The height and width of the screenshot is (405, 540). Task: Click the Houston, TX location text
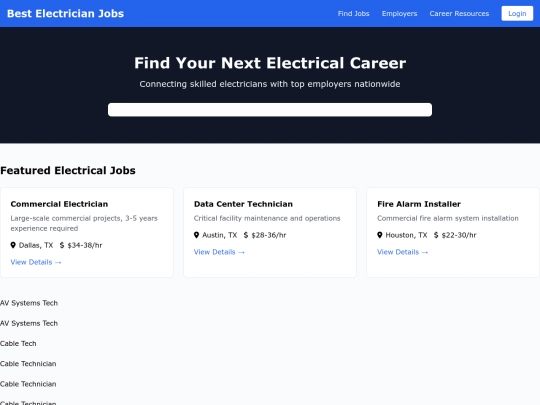tap(406, 235)
